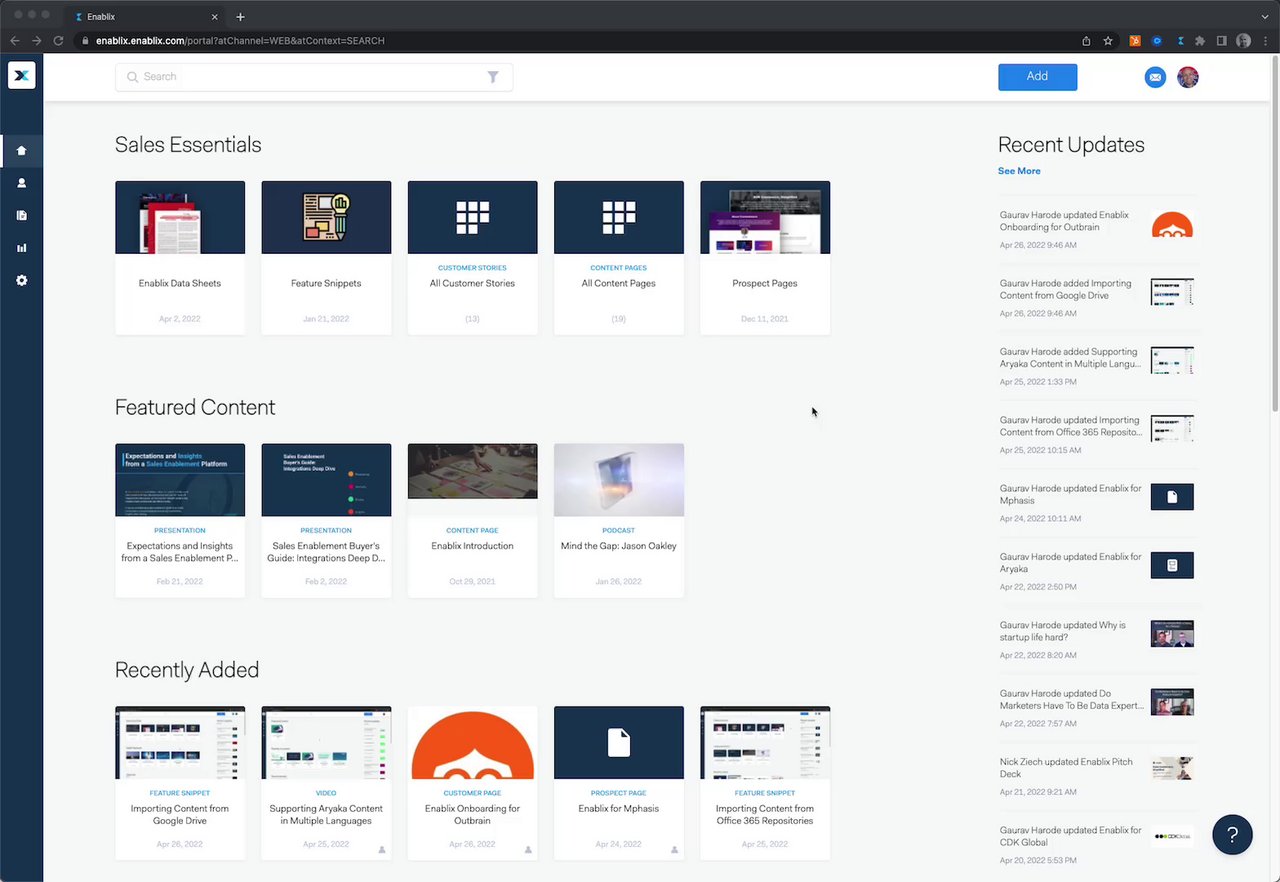This screenshot has height=882, width=1280.
Task: Open the Expectations and Insights presentation card
Action: (x=180, y=521)
